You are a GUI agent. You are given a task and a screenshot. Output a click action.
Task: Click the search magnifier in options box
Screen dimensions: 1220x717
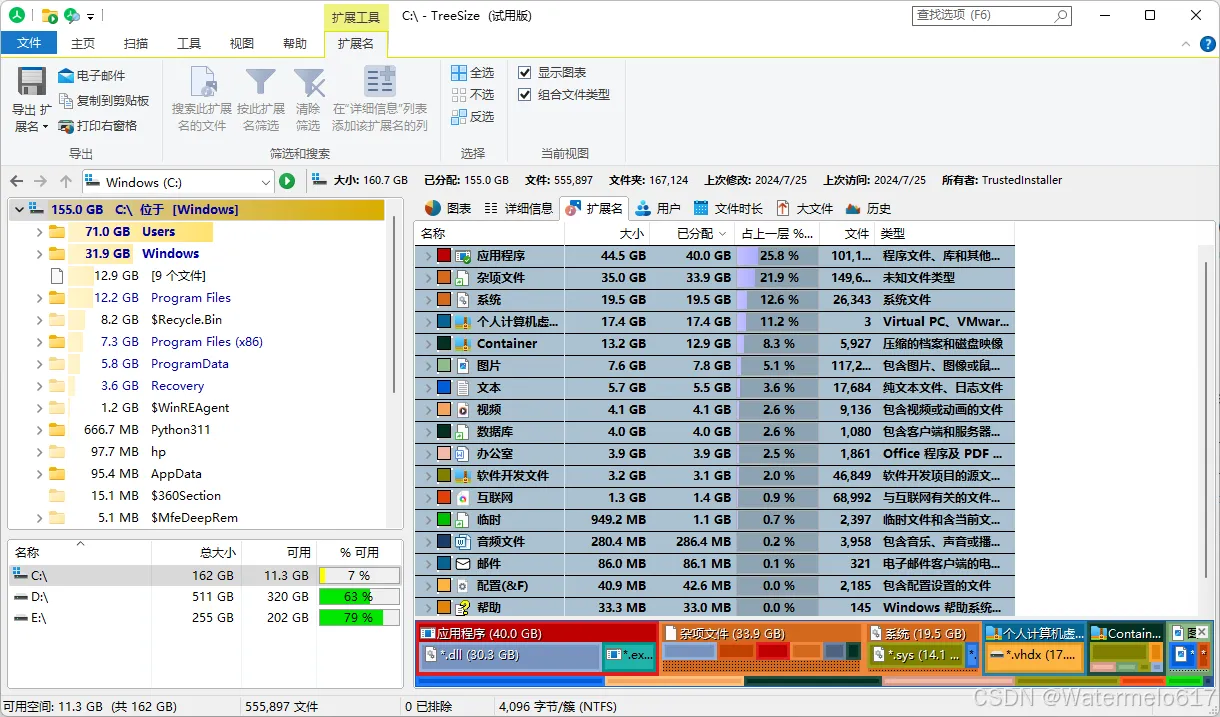(1061, 16)
